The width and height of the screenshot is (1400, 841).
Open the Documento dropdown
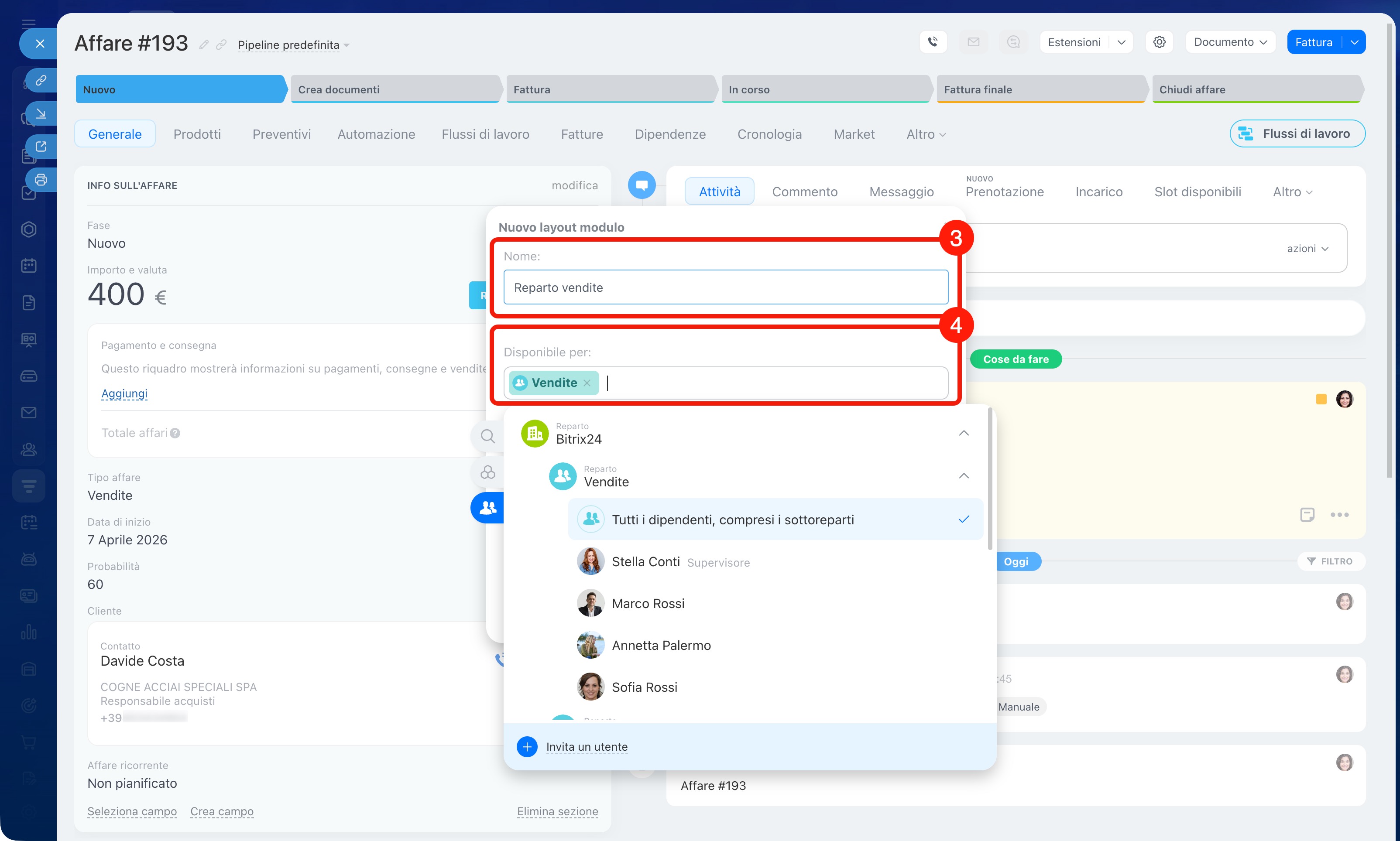pos(1230,42)
